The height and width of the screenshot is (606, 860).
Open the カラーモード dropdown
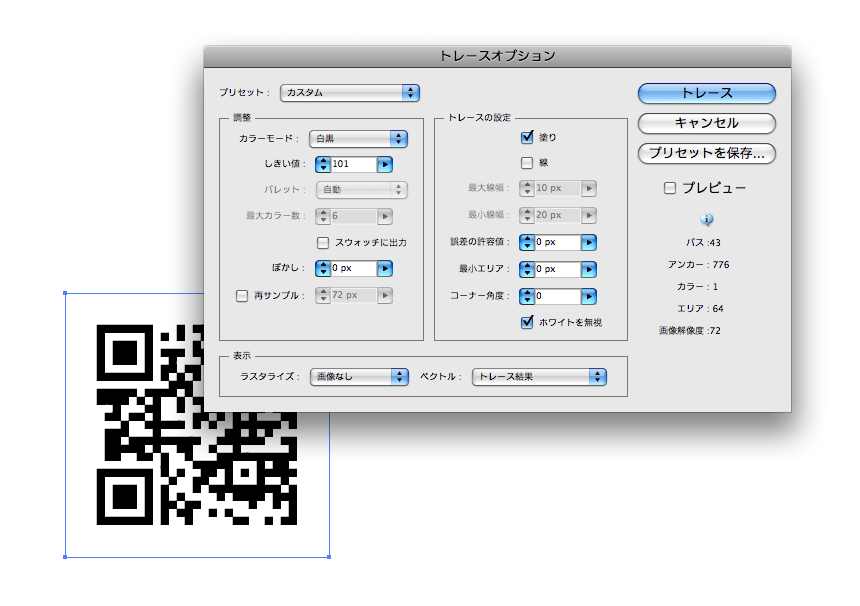[359, 138]
